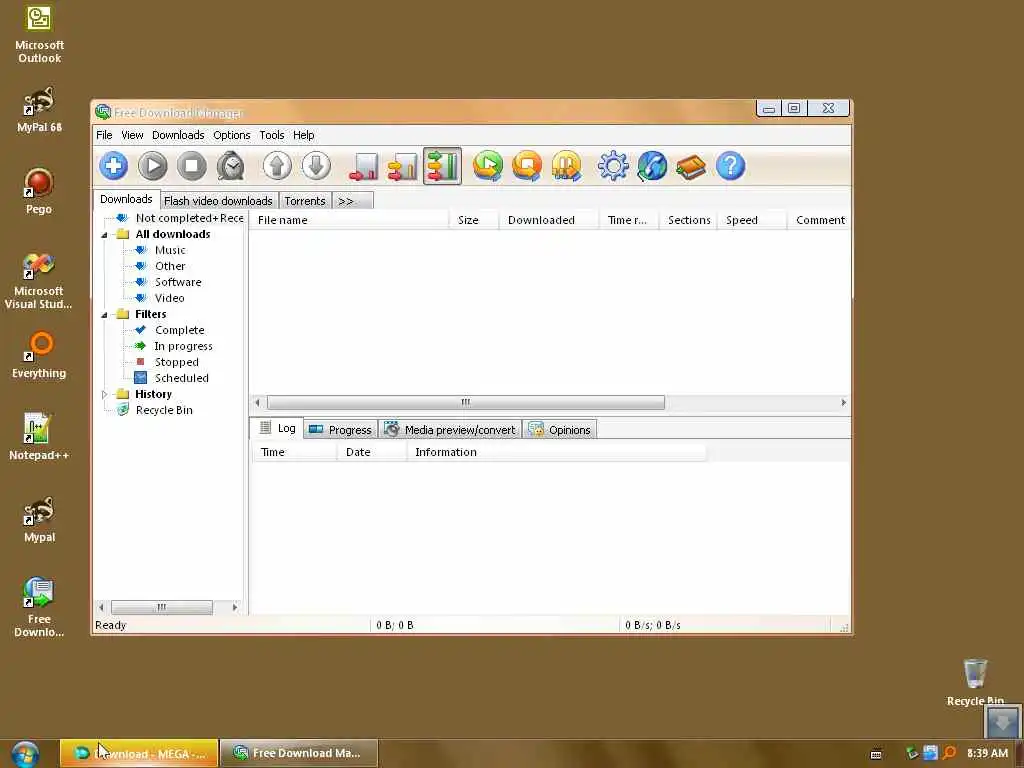Open the Downloads menu
The width and height of the screenshot is (1024, 768).
click(178, 135)
